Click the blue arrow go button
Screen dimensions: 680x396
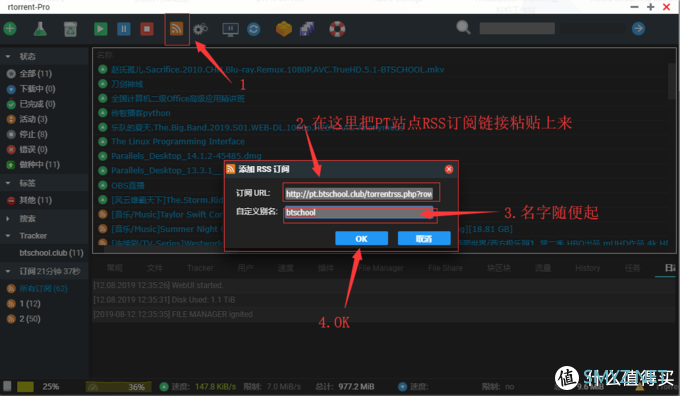pyautogui.click(x=638, y=29)
